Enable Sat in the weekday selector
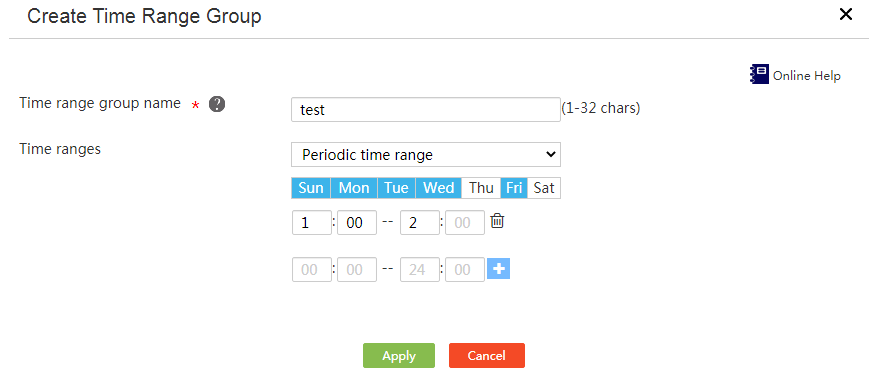 click(543, 188)
